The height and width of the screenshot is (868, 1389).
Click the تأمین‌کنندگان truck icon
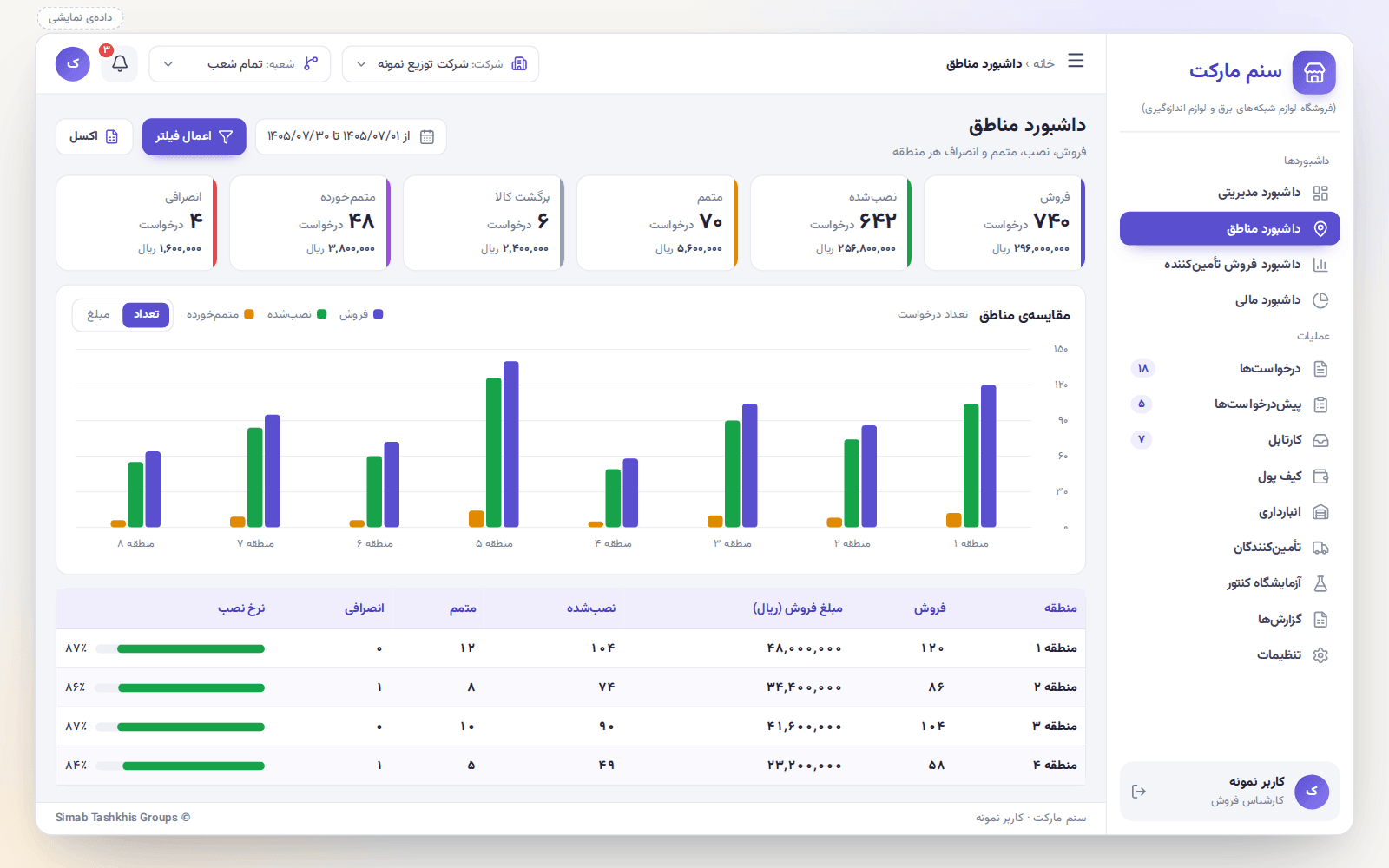click(x=1320, y=548)
